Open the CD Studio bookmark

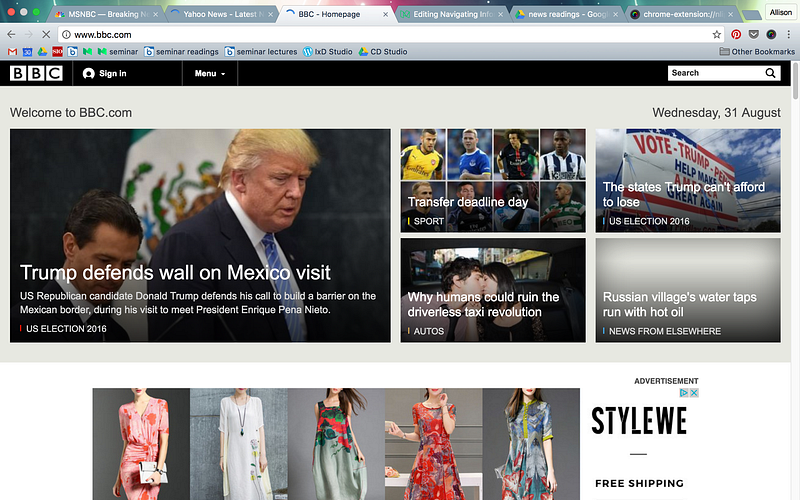pyautogui.click(x=383, y=52)
